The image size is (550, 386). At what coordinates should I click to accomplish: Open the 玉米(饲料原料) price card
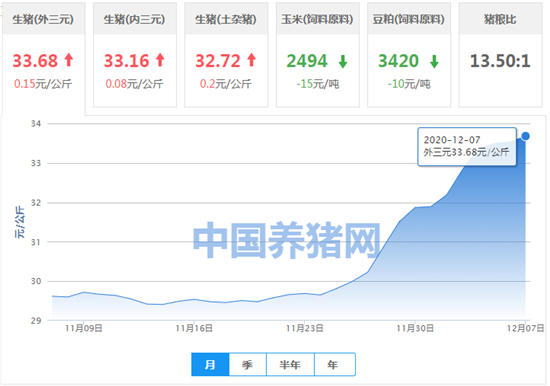click(317, 55)
